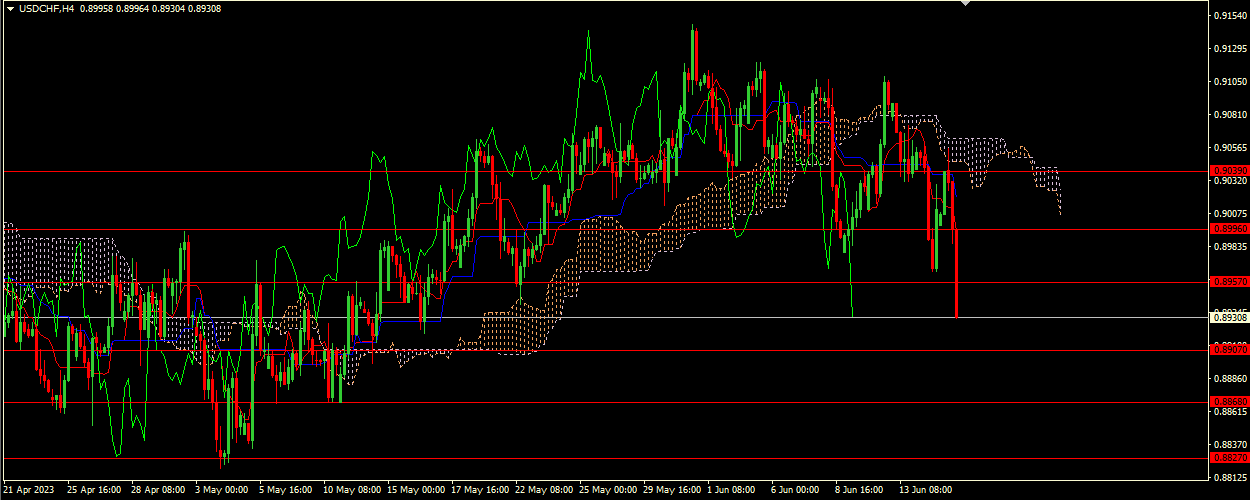This screenshot has height=500, width=1250.
Task: Click the 6 Jun 00:00 time label
Action: click(796, 491)
